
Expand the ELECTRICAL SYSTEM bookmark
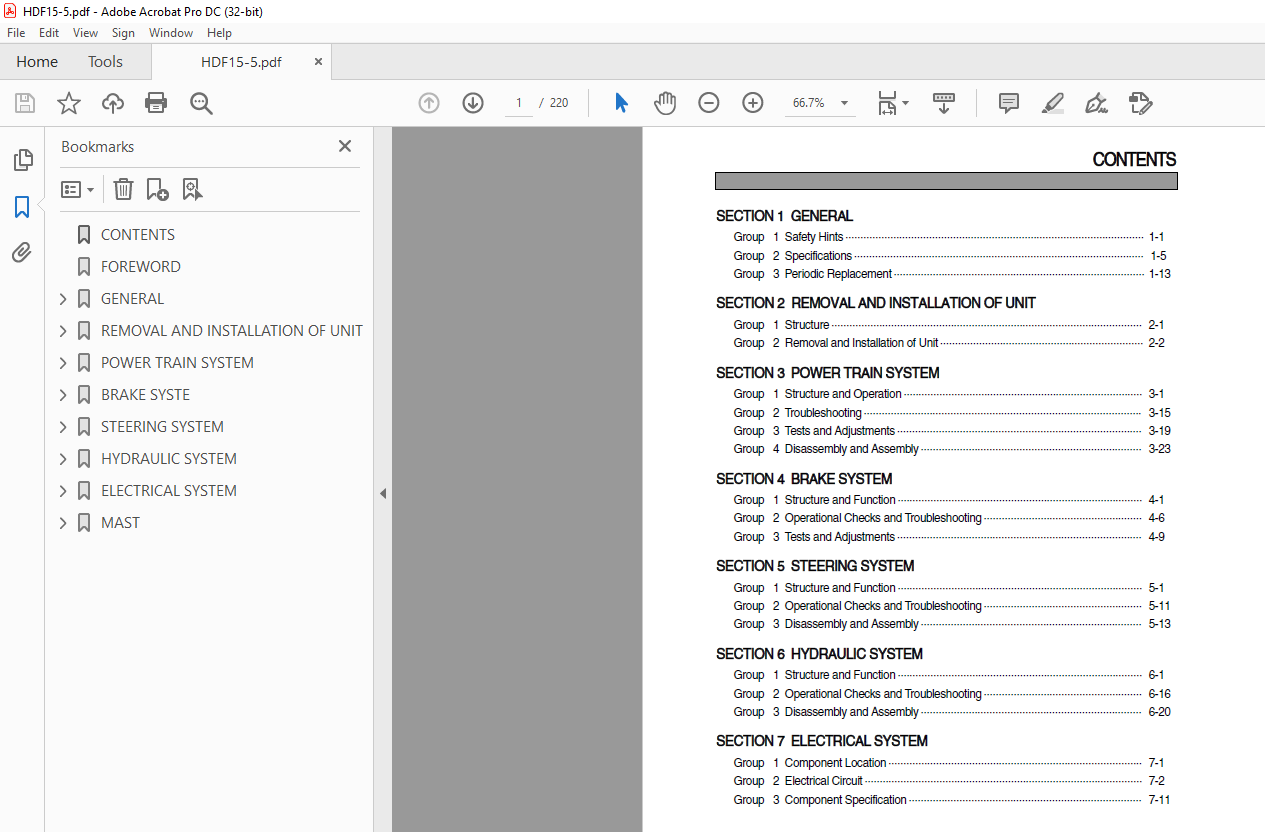63,491
